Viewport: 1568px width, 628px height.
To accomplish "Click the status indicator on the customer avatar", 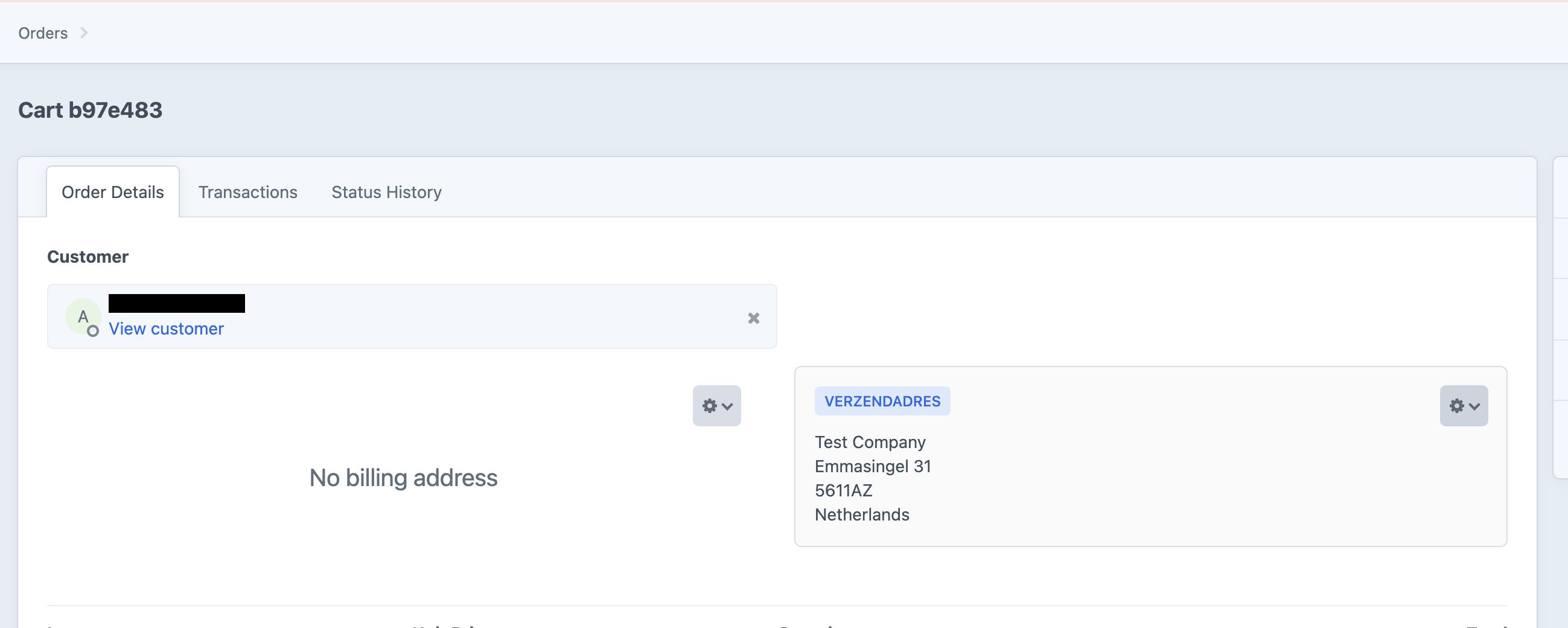I will point(93,333).
